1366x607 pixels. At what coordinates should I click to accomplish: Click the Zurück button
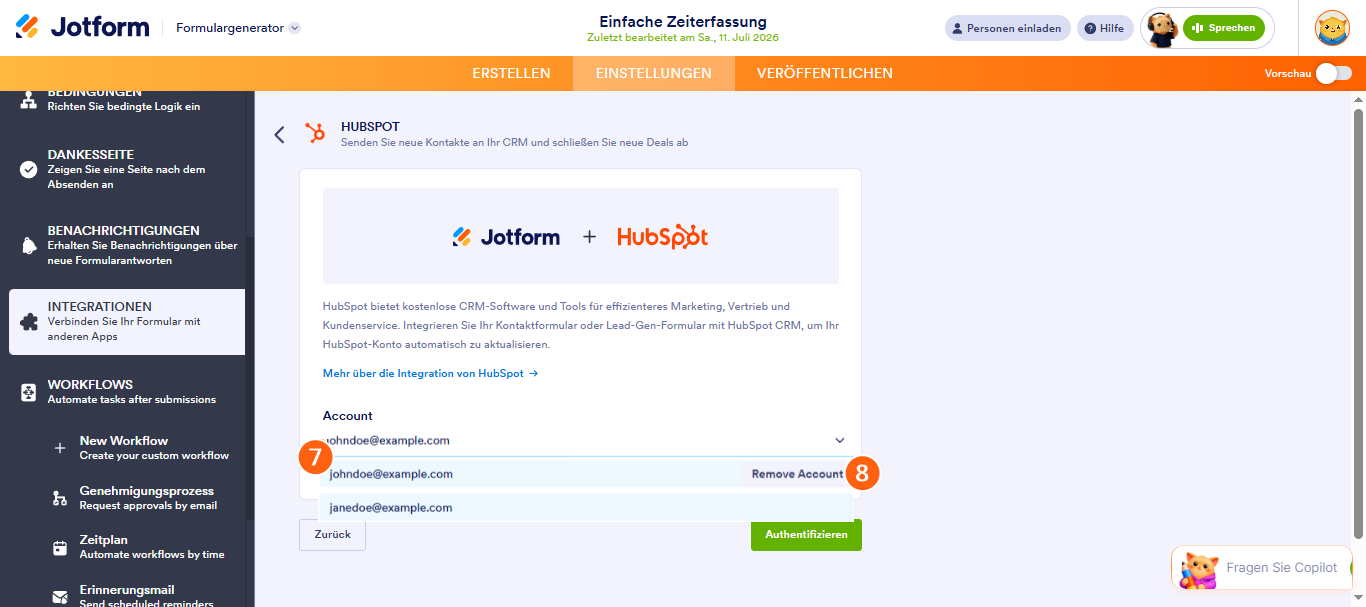click(332, 535)
